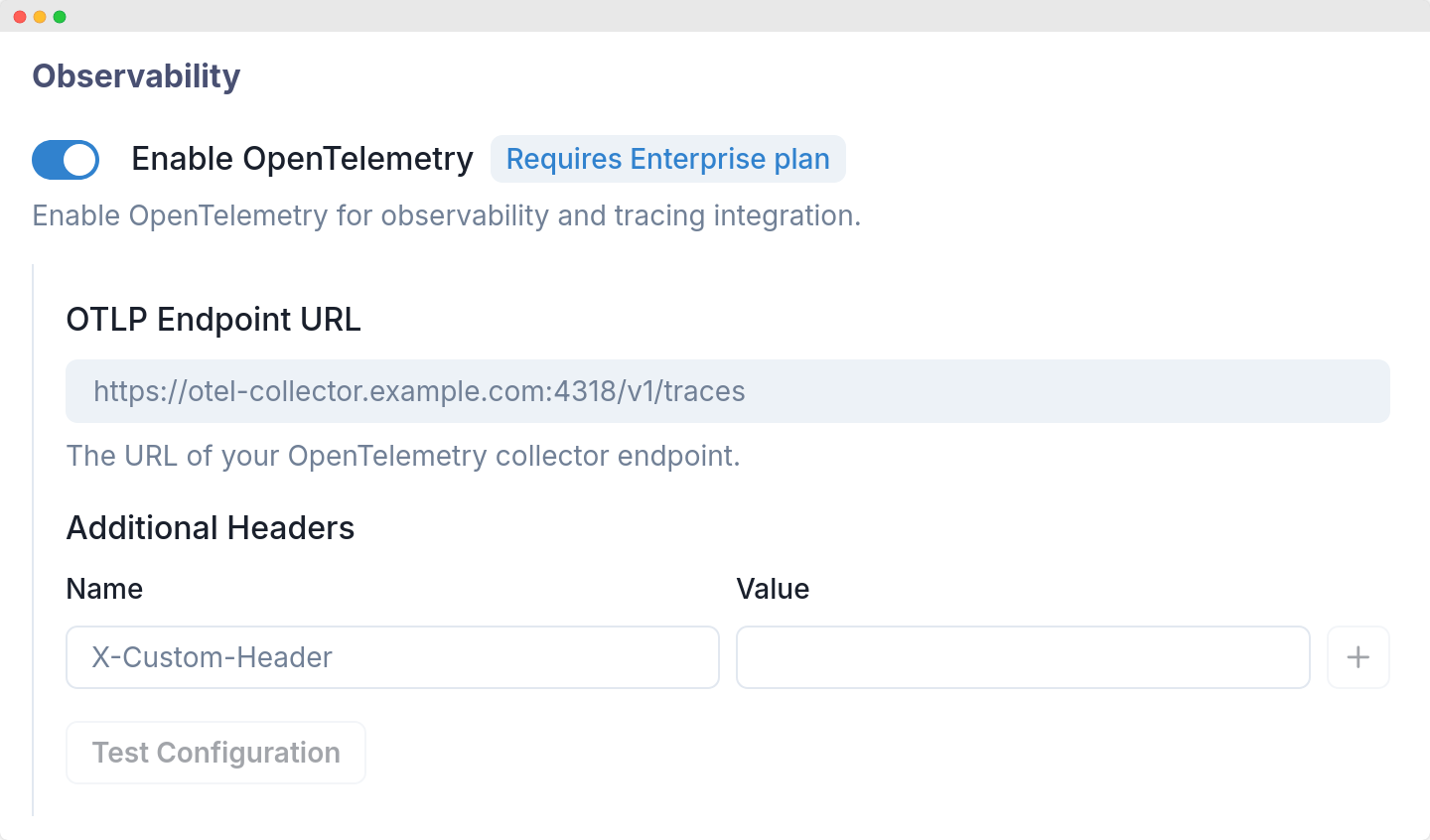The width and height of the screenshot is (1430, 840).
Task: Click the add header plus icon
Action: 1358,657
